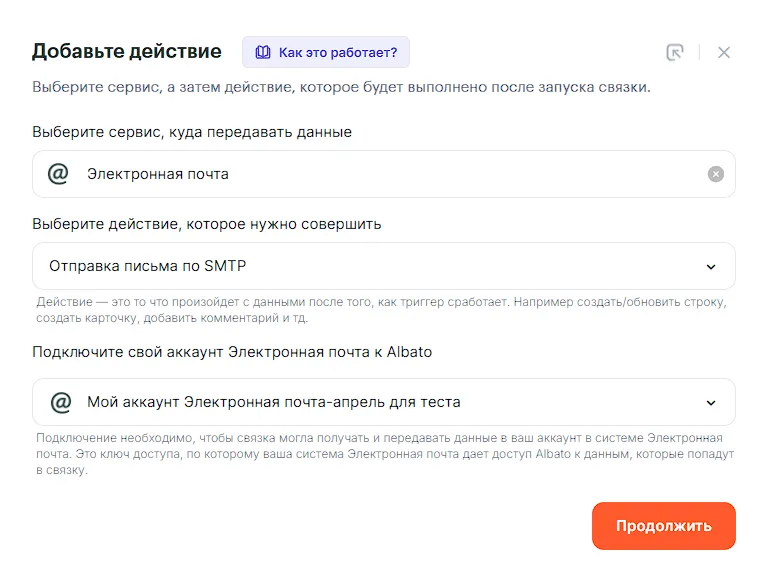Click the helper text starting with 'Подключение необходимо'
Viewport: 771px width, 584px height.
click(x=385, y=454)
